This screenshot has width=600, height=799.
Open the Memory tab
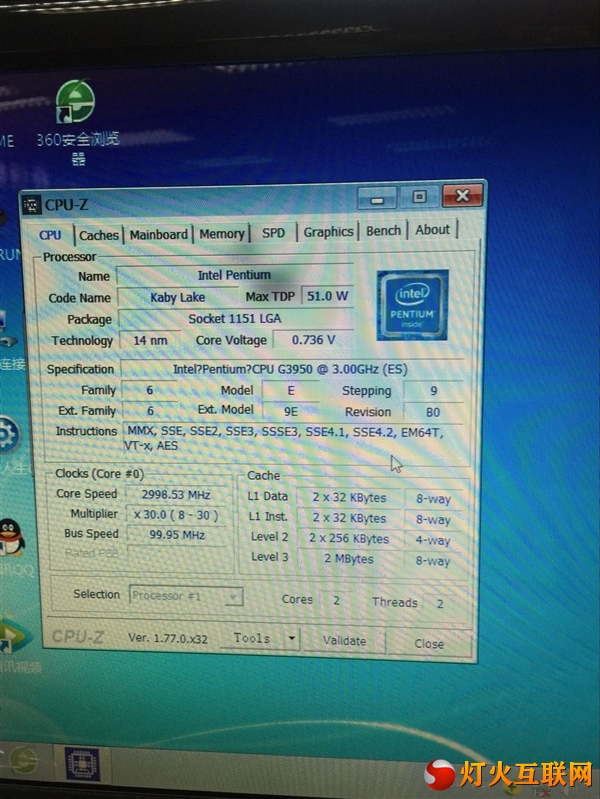point(222,234)
